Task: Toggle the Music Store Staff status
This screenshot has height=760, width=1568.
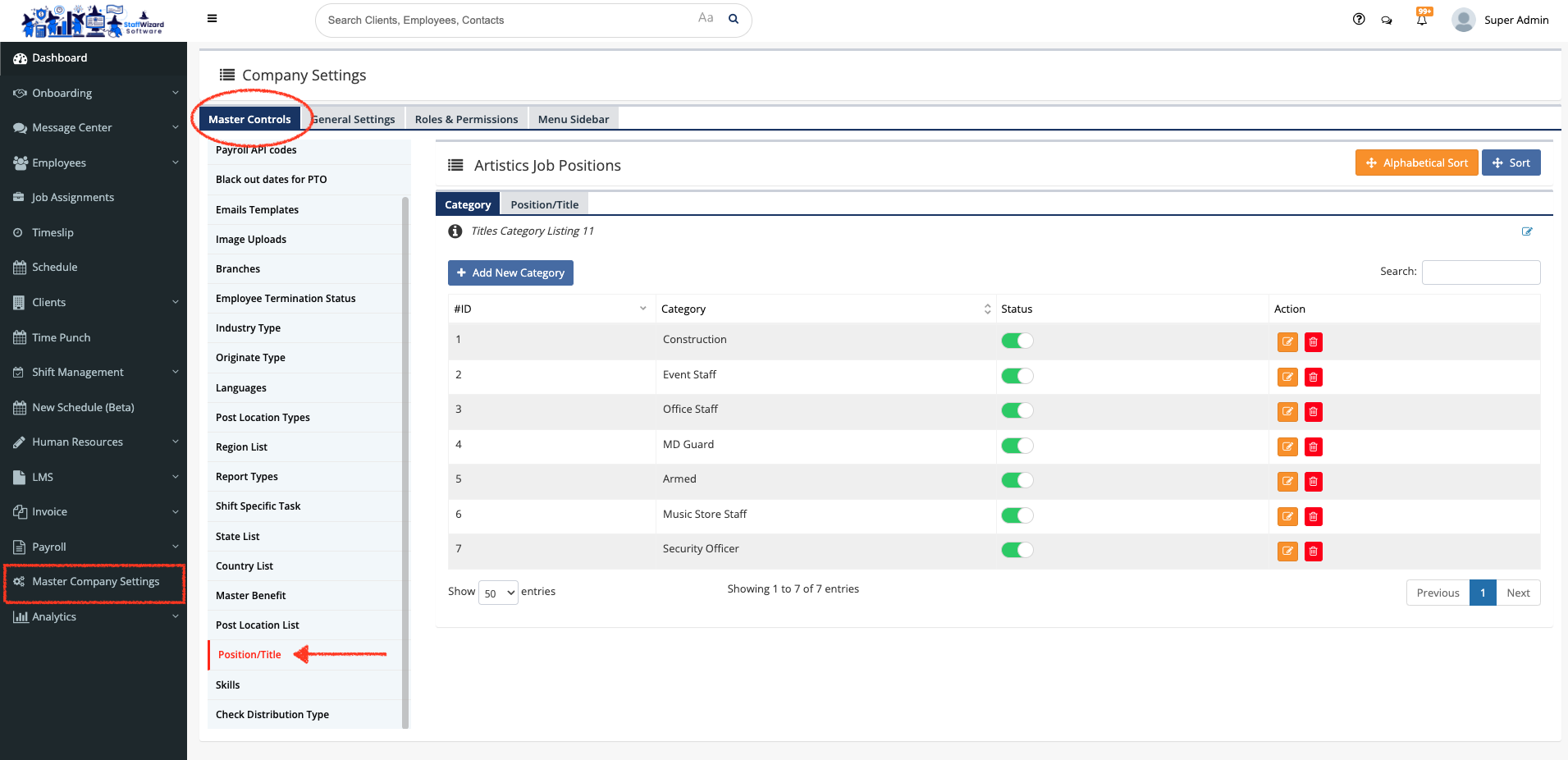Action: point(1017,515)
